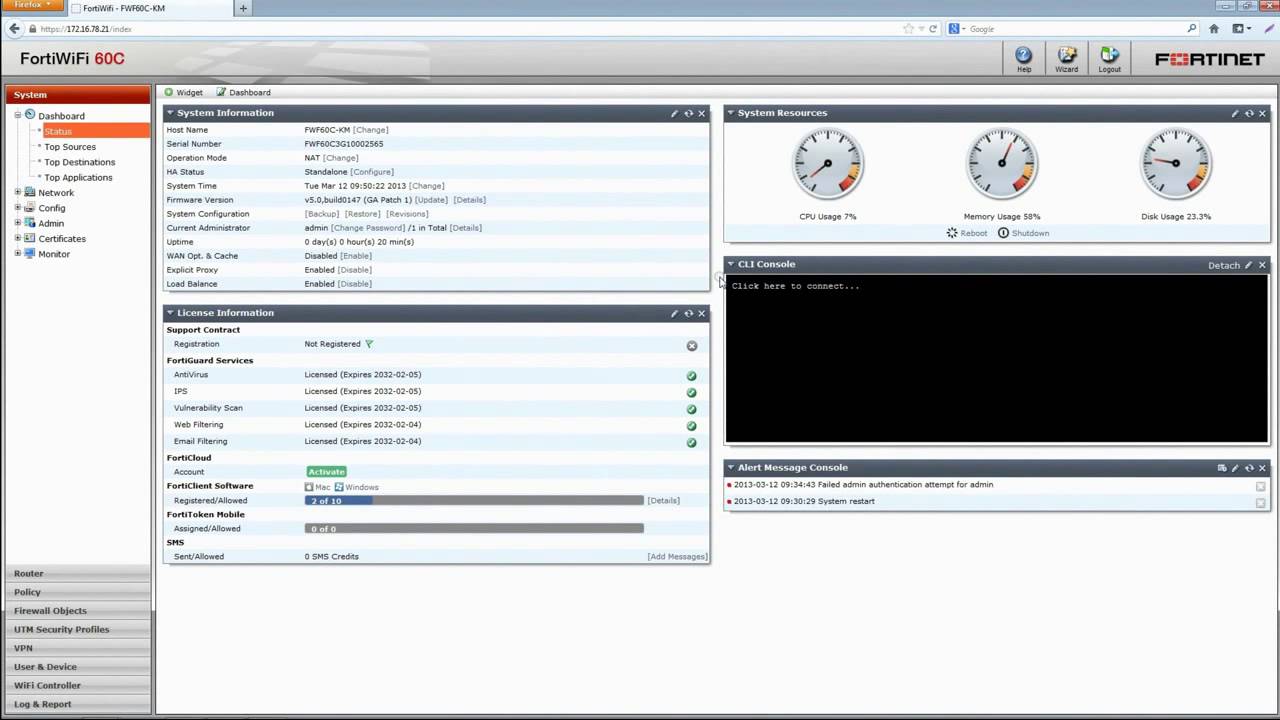Image resolution: width=1280 pixels, height=720 pixels.
Task: Click the FortiClient Registered 2 of 10 bar
Action: [474, 500]
